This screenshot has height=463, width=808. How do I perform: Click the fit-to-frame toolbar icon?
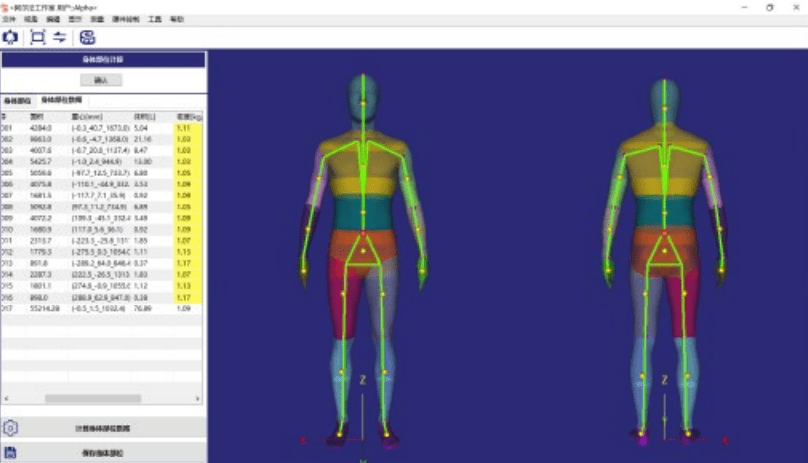click(38, 37)
